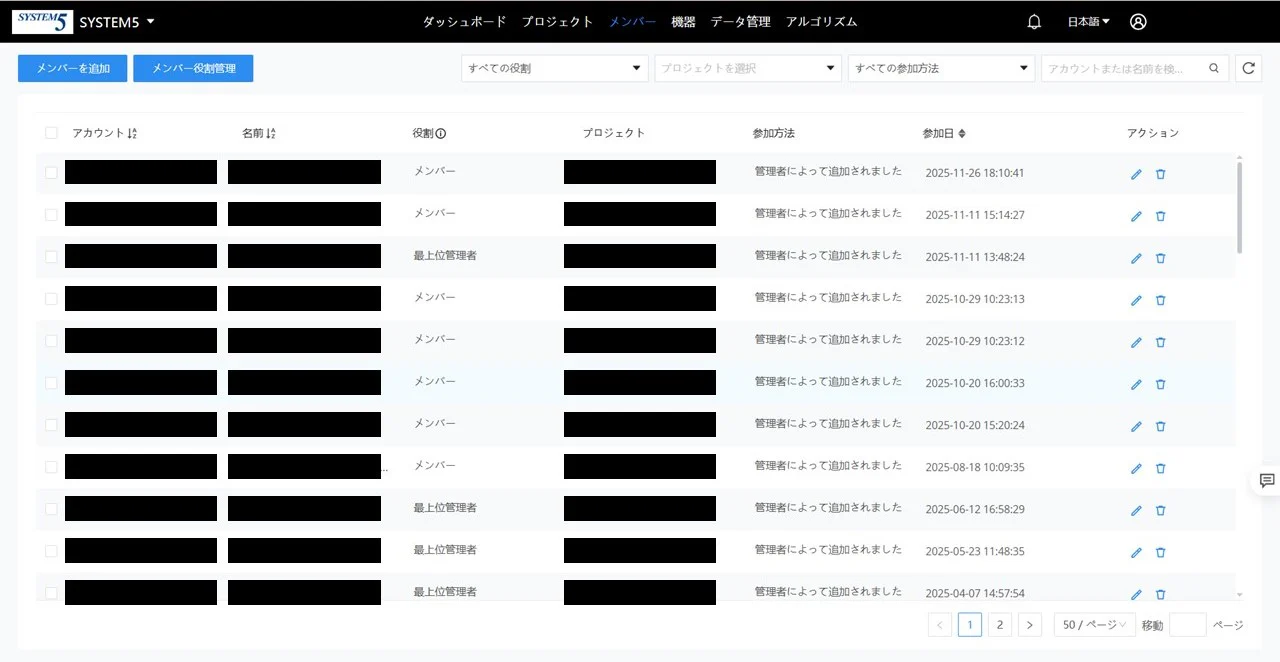Image resolution: width=1280 pixels, height=662 pixels.
Task: Refresh the member list
Action: [1248, 68]
